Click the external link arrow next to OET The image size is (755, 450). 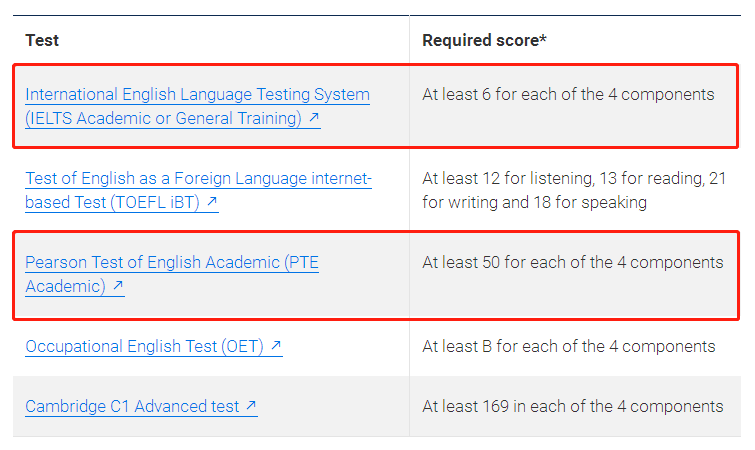coord(276,346)
